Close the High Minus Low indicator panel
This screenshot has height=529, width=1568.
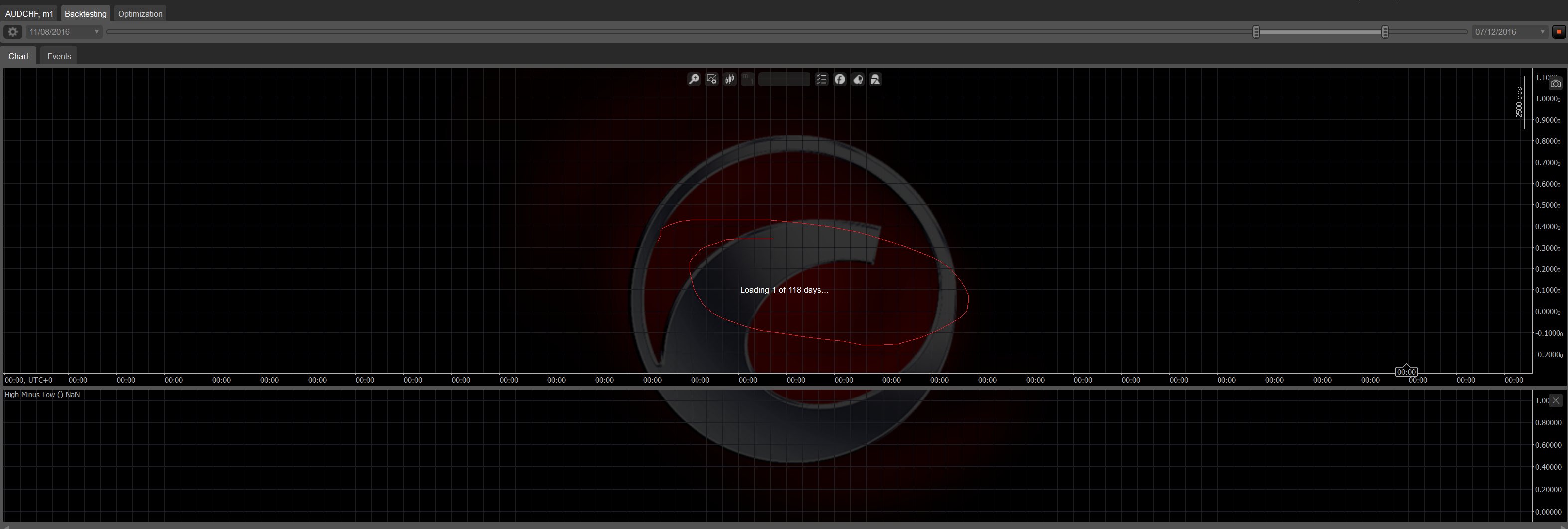point(1555,400)
